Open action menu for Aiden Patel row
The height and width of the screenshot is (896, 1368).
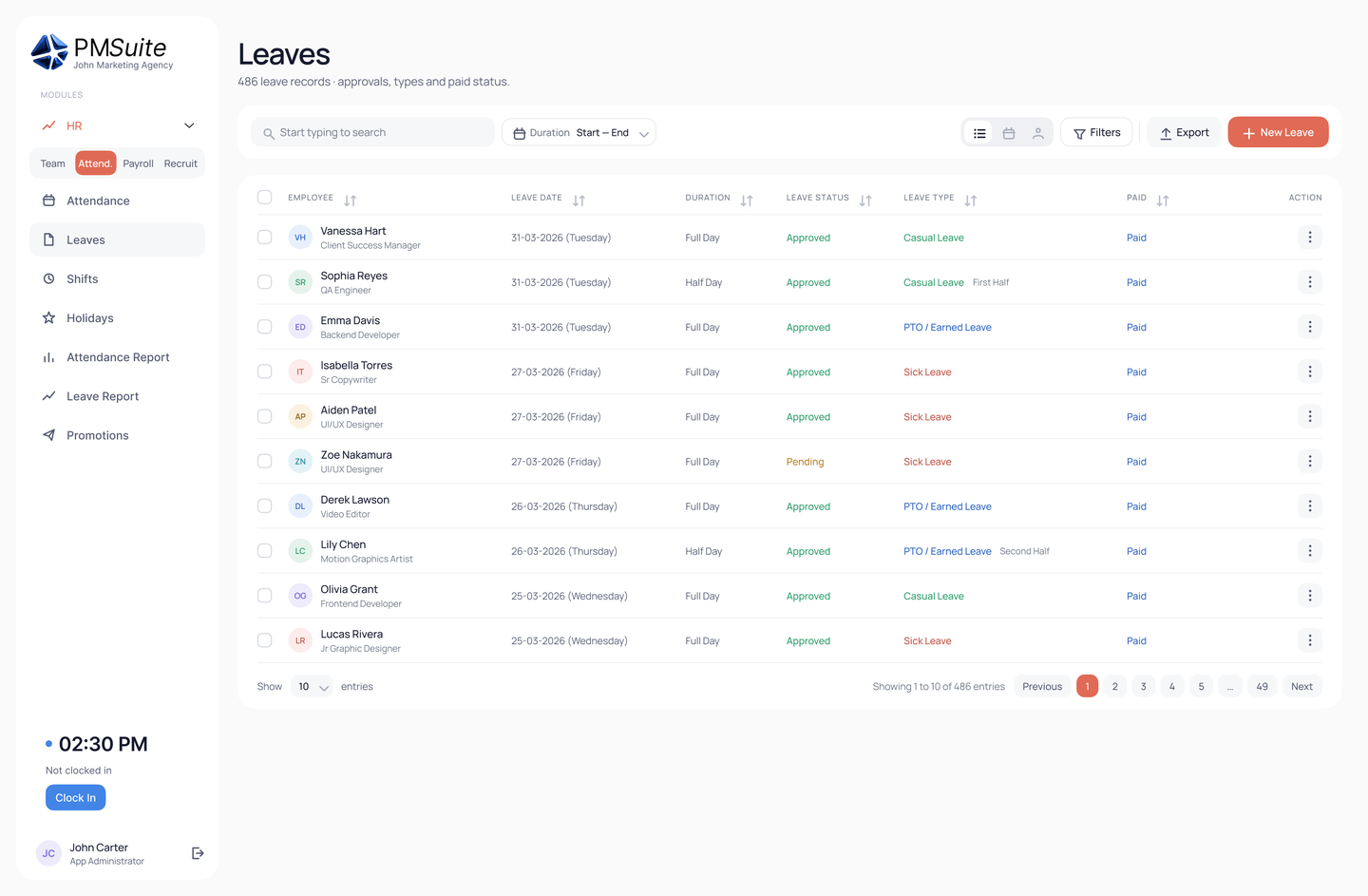coord(1309,416)
